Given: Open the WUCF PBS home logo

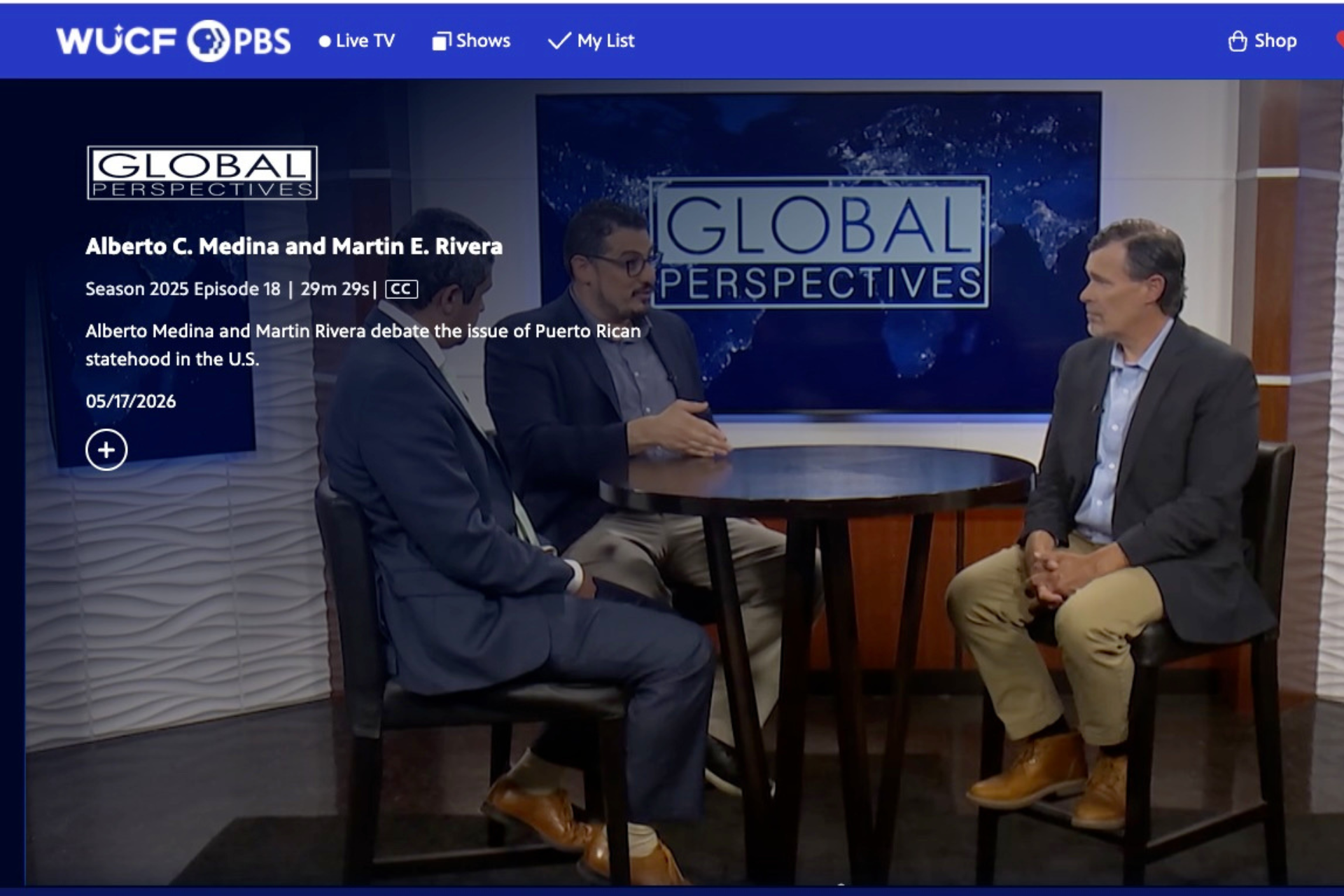Looking at the screenshot, I should pyautogui.click(x=173, y=41).
